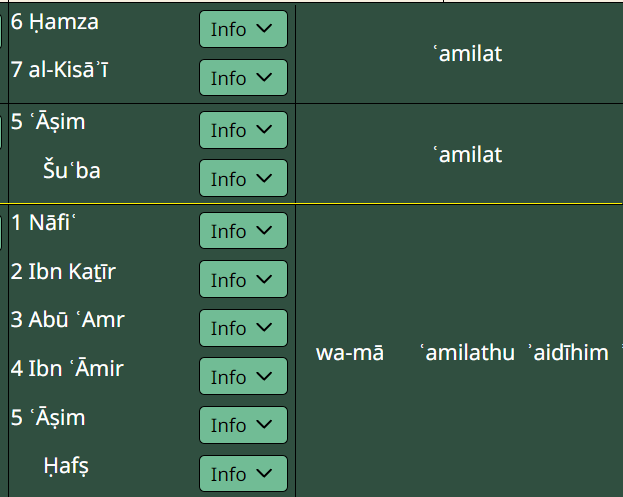
Task: Select the word ʿamilathu in the reading
Action: (467, 353)
